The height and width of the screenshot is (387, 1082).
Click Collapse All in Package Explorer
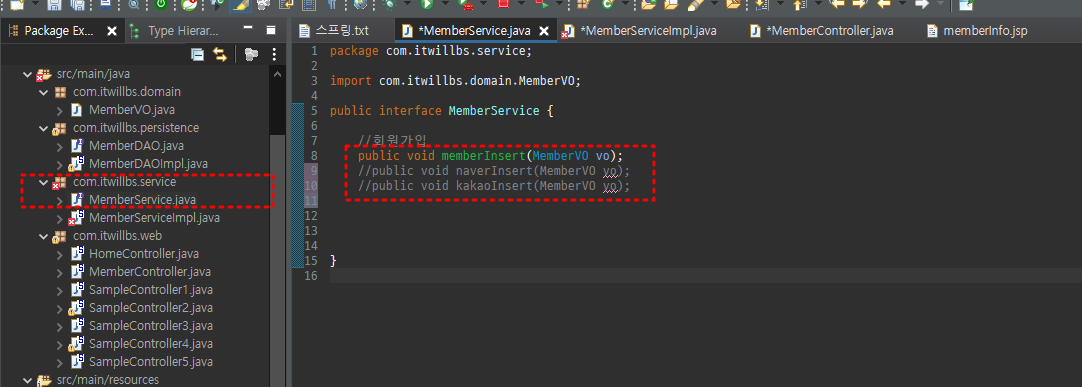tap(197, 54)
